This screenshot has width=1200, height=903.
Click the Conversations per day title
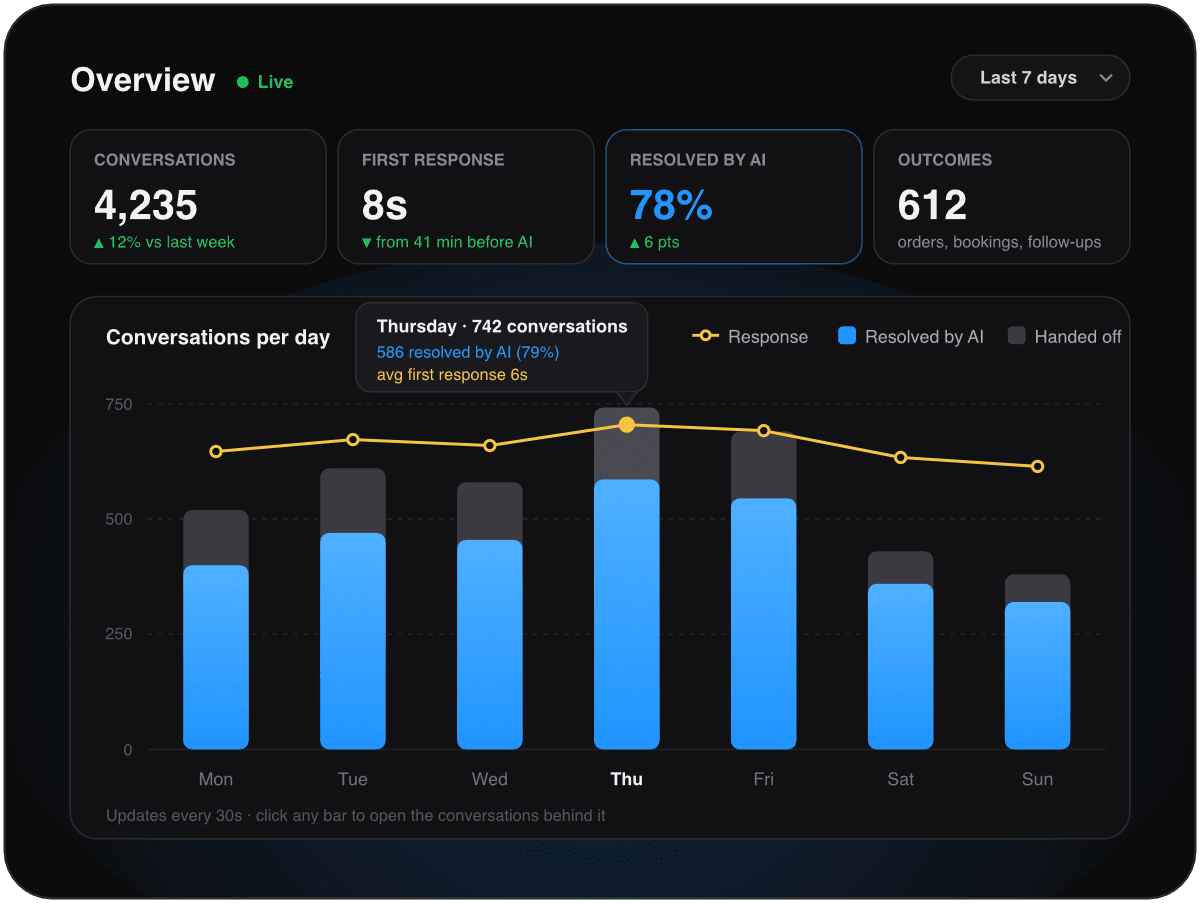218,337
